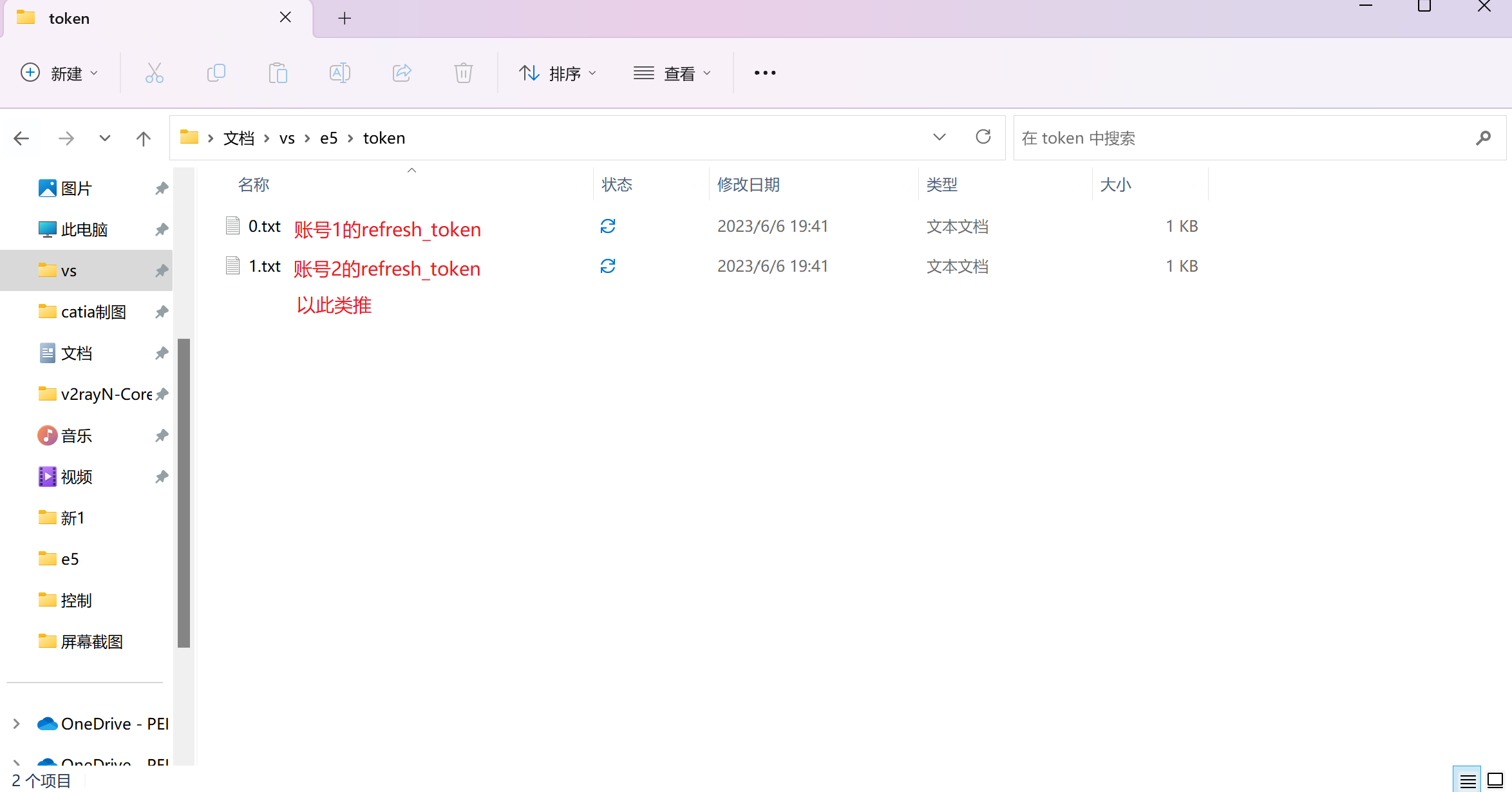The width and height of the screenshot is (1512, 792).
Task: Click the folder icon in address bar
Action: tap(189, 137)
